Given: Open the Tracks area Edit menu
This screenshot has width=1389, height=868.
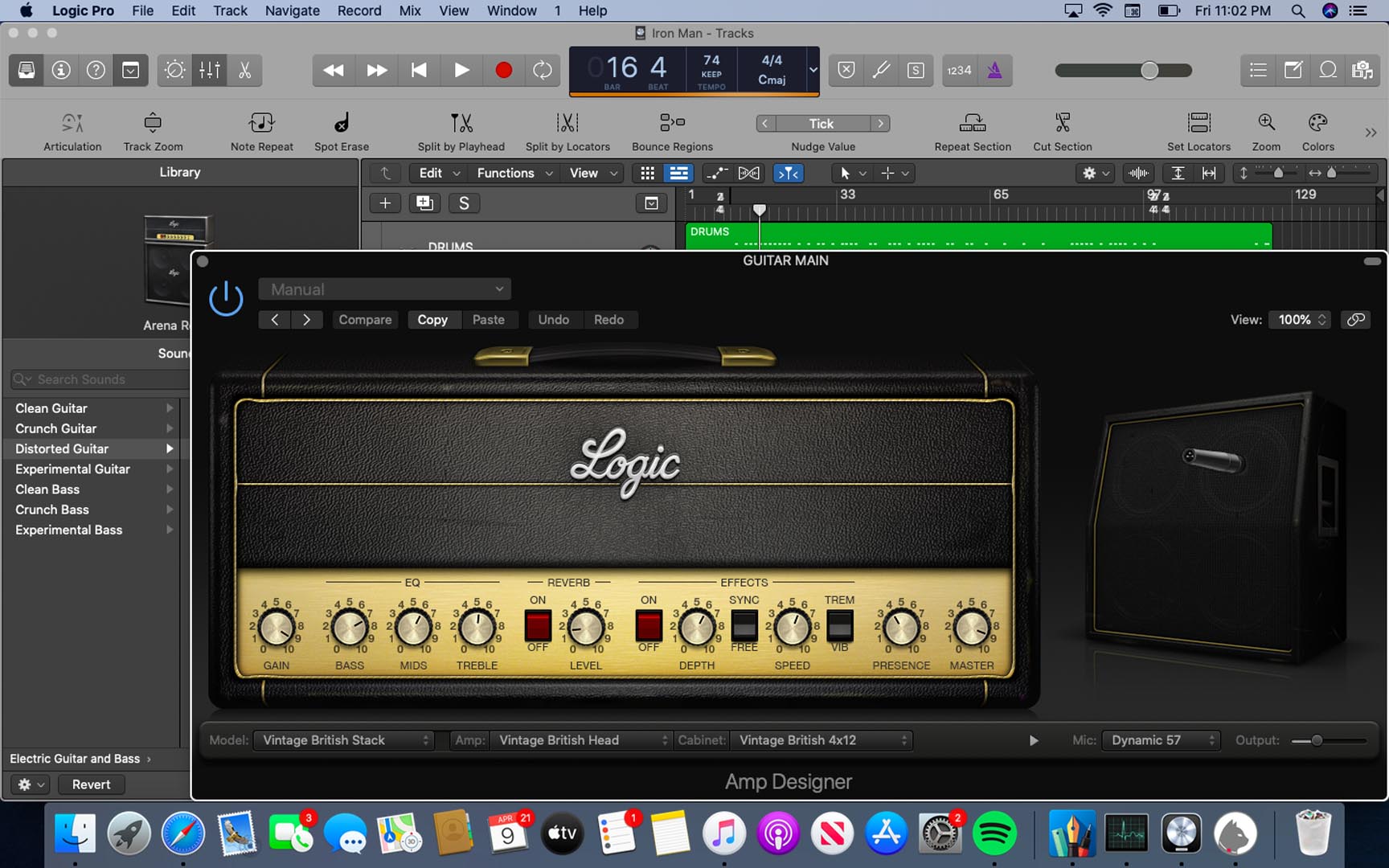Looking at the screenshot, I should (x=439, y=173).
